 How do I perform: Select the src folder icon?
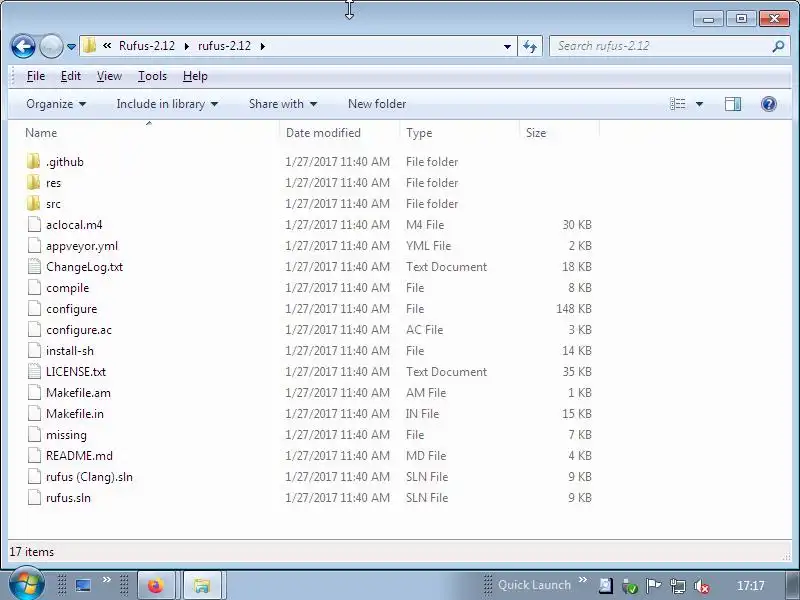(34, 204)
